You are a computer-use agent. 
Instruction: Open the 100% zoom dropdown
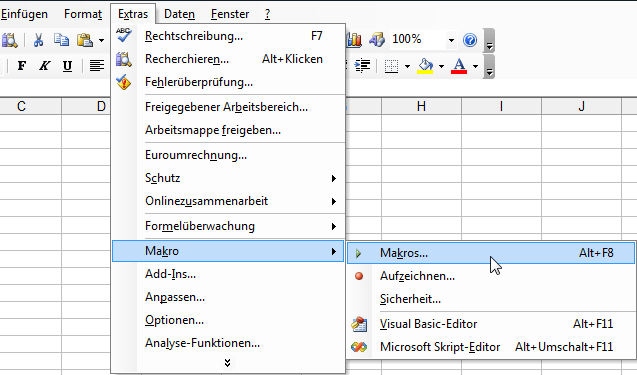(x=451, y=40)
